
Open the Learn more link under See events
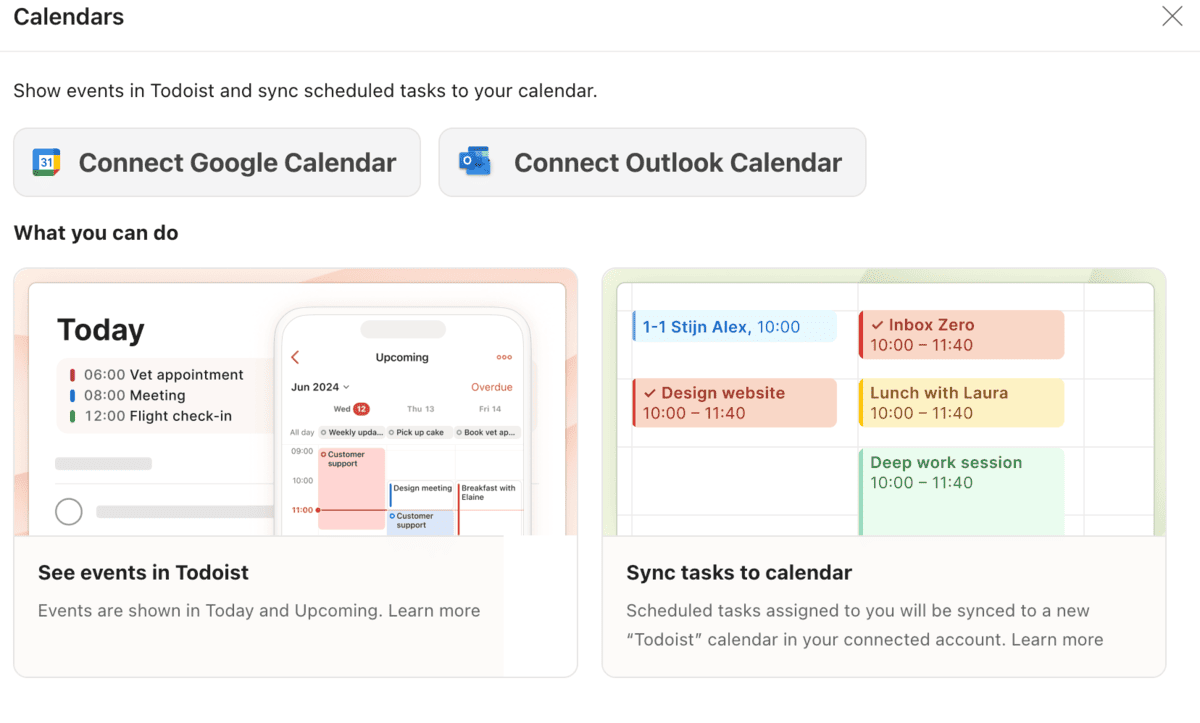[434, 610]
